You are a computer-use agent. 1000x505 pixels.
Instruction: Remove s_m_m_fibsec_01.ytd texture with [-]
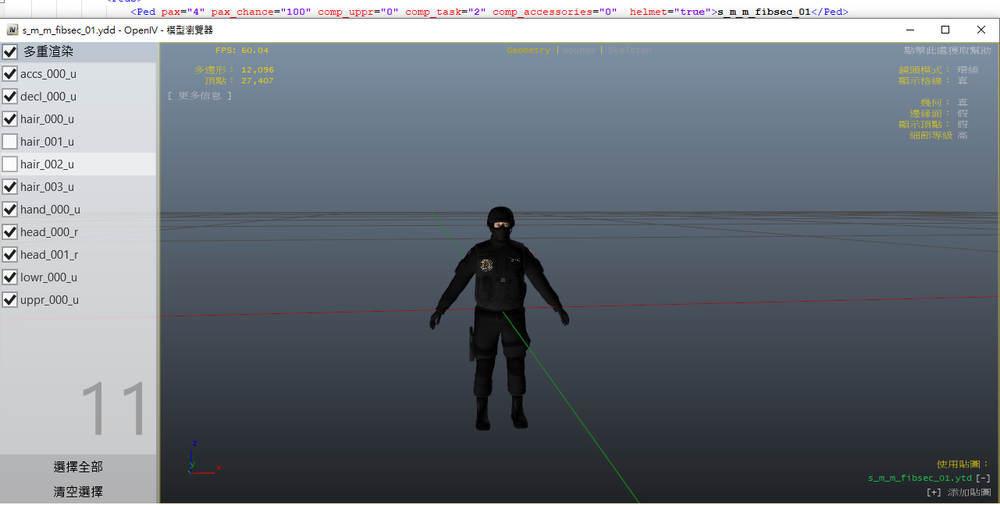point(983,478)
